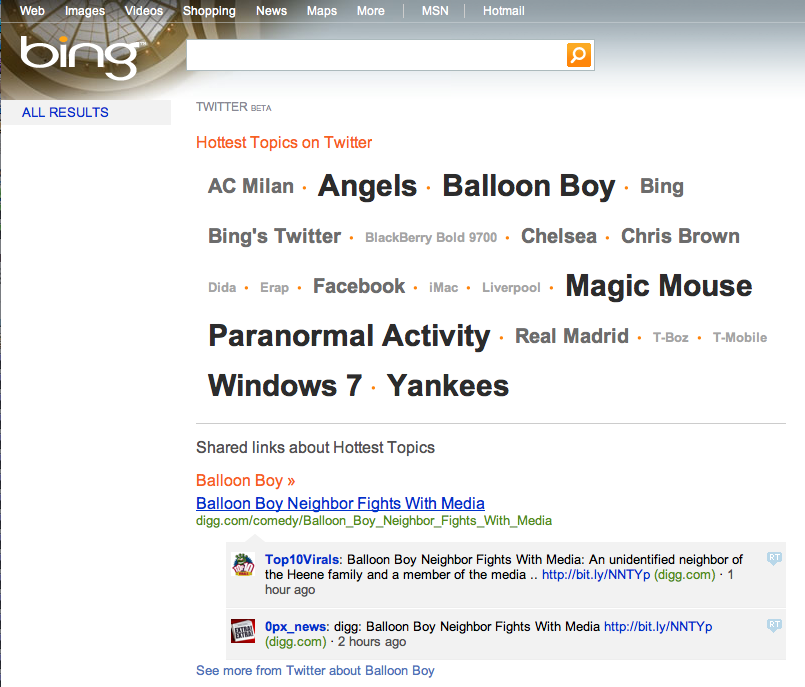Open the Top10Virals username link
The image size is (805, 687).
coord(302,559)
